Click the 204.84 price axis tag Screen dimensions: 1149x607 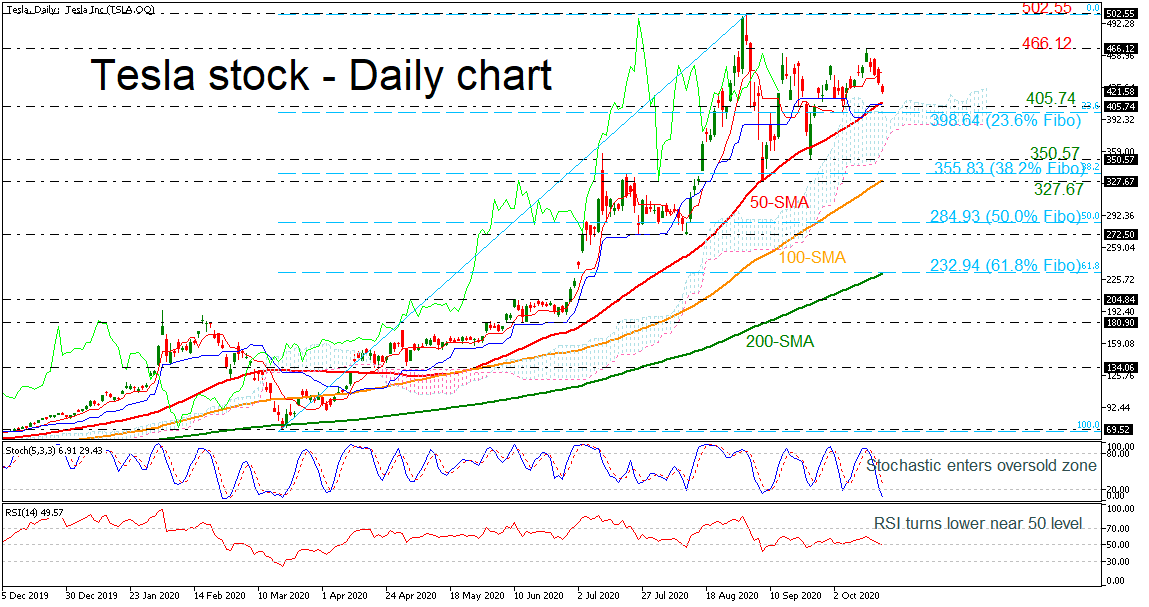pyautogui.click(x=1120, y=300)
